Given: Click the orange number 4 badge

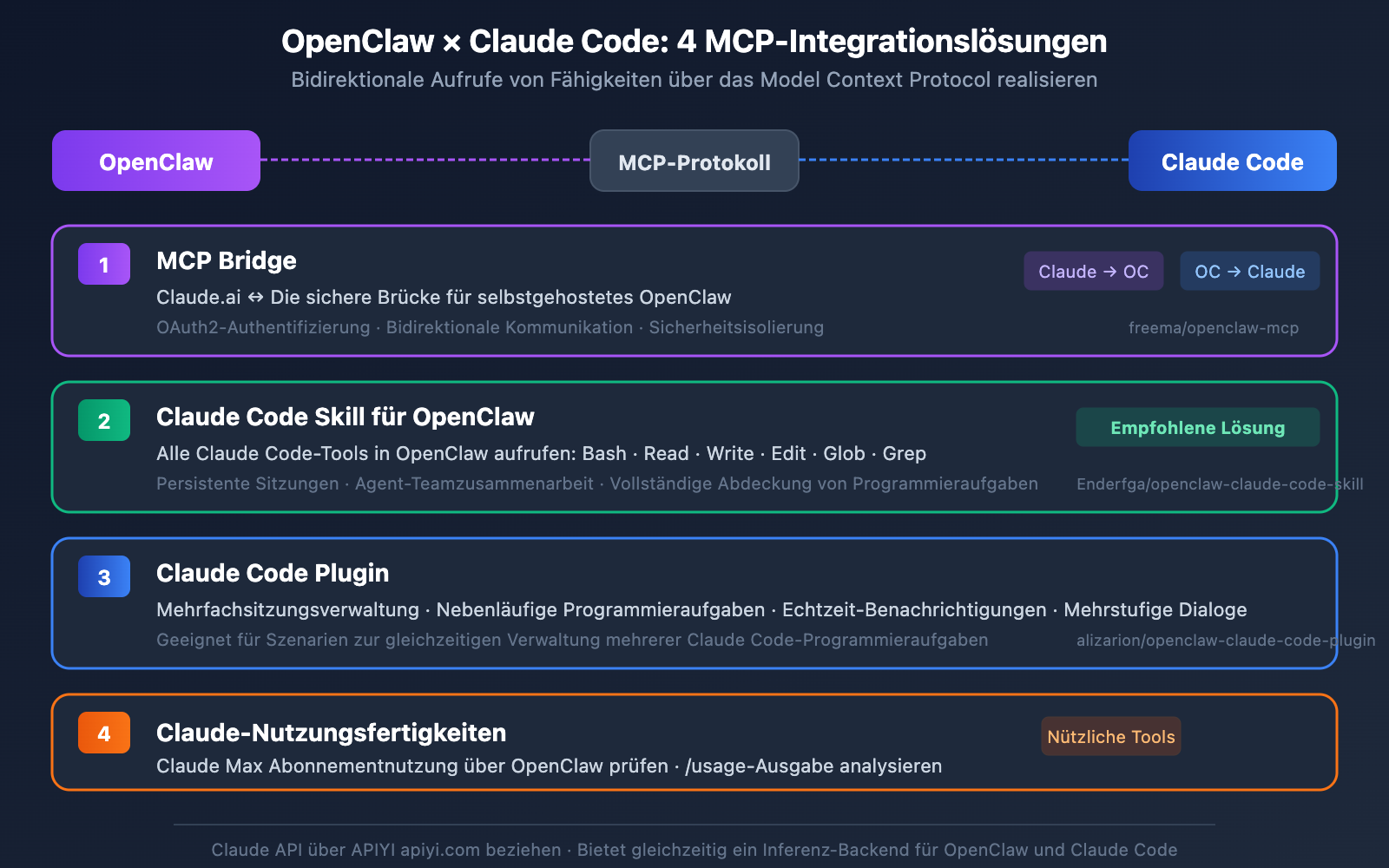Looking at the screenshot, I should coord(104,733).
